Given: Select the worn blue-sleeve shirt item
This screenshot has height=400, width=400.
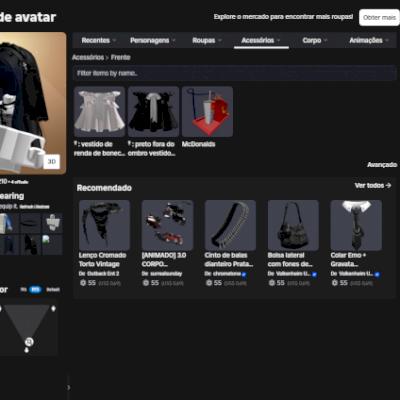Looking at the screenshot, I should pos(8,223).
